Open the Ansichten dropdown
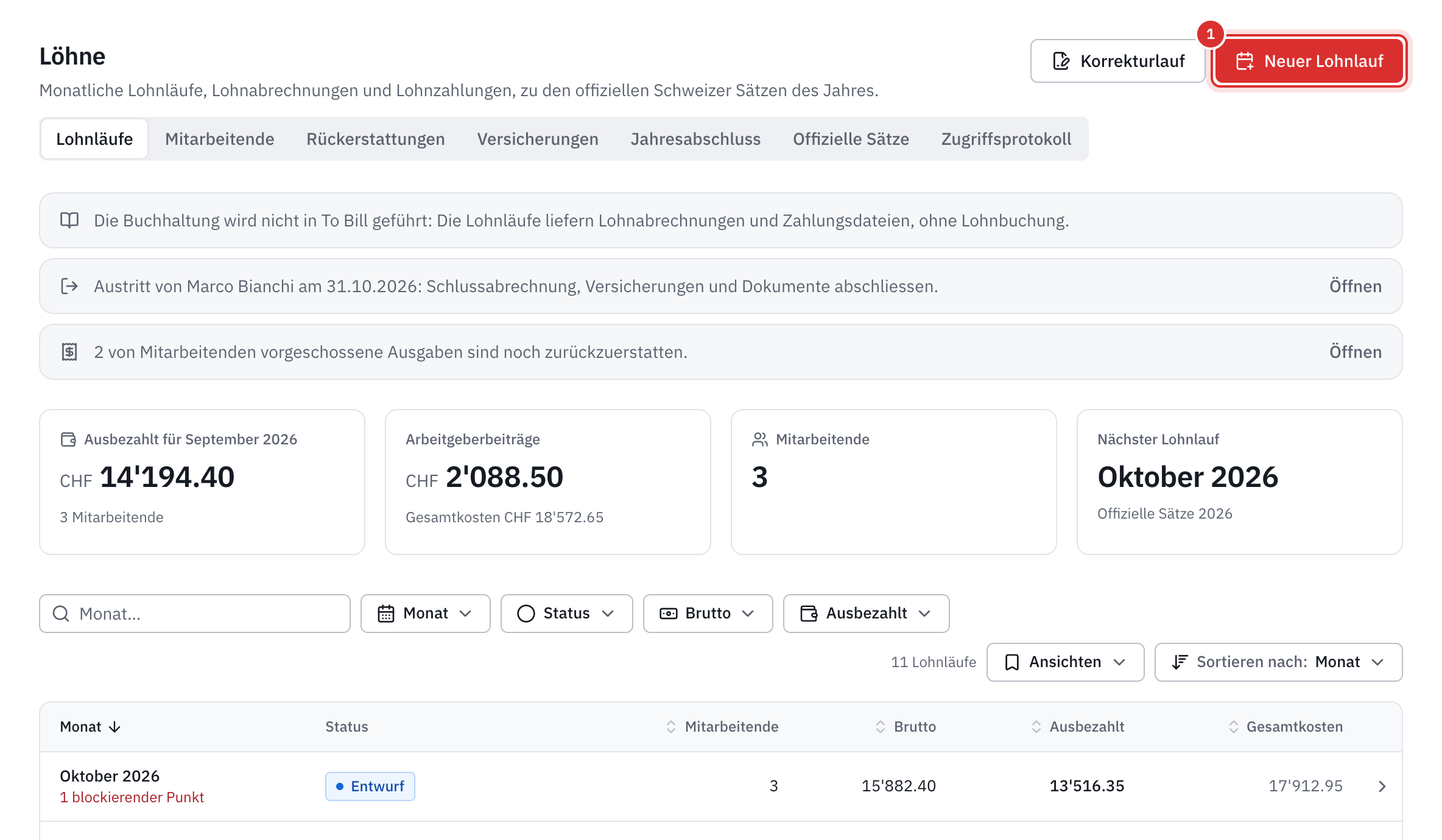Viewport: 1442px width, 840px height. tap(1065, 662)
